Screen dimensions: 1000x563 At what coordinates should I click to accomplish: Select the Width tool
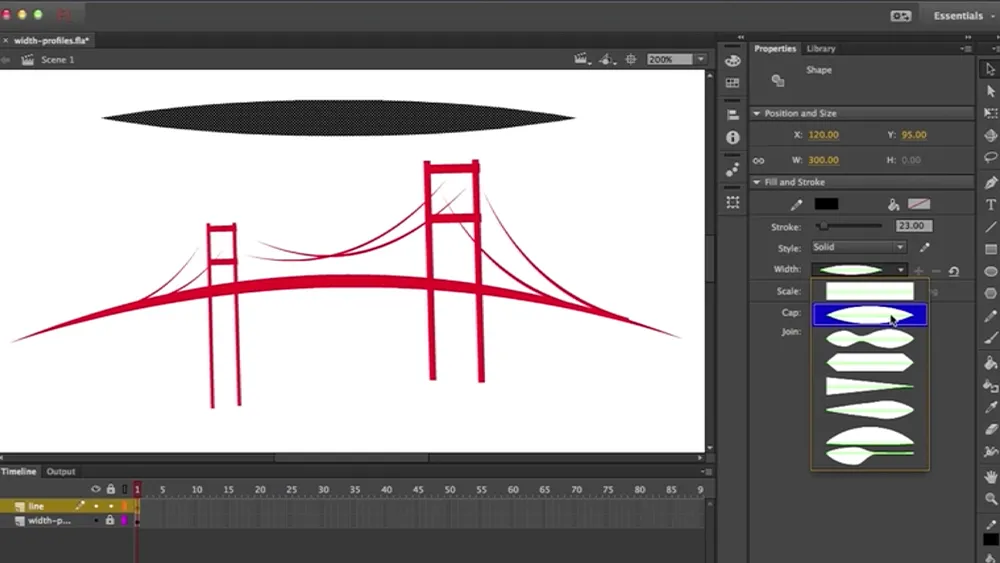(x=990, y=452)
